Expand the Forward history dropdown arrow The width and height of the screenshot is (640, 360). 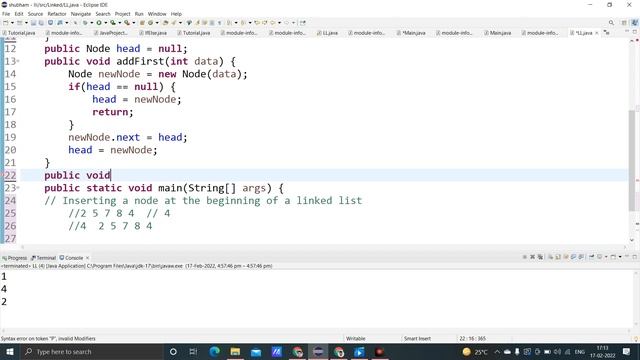tap(293, 23)
